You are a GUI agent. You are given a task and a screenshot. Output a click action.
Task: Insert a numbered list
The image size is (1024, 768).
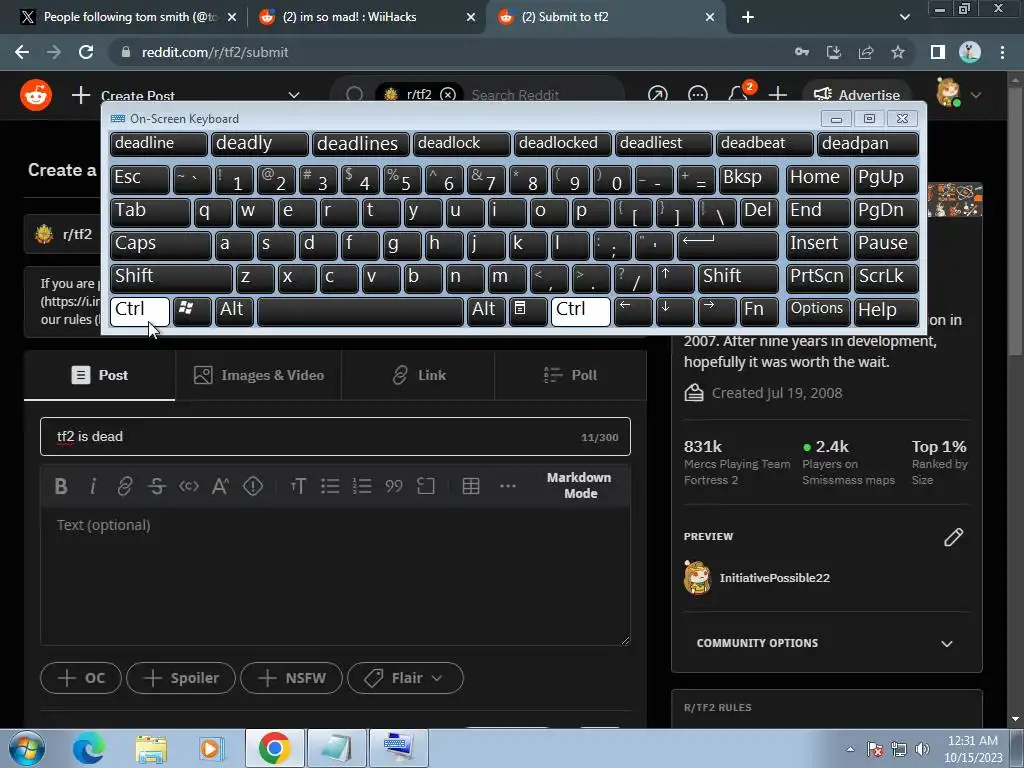pos(362,486)
